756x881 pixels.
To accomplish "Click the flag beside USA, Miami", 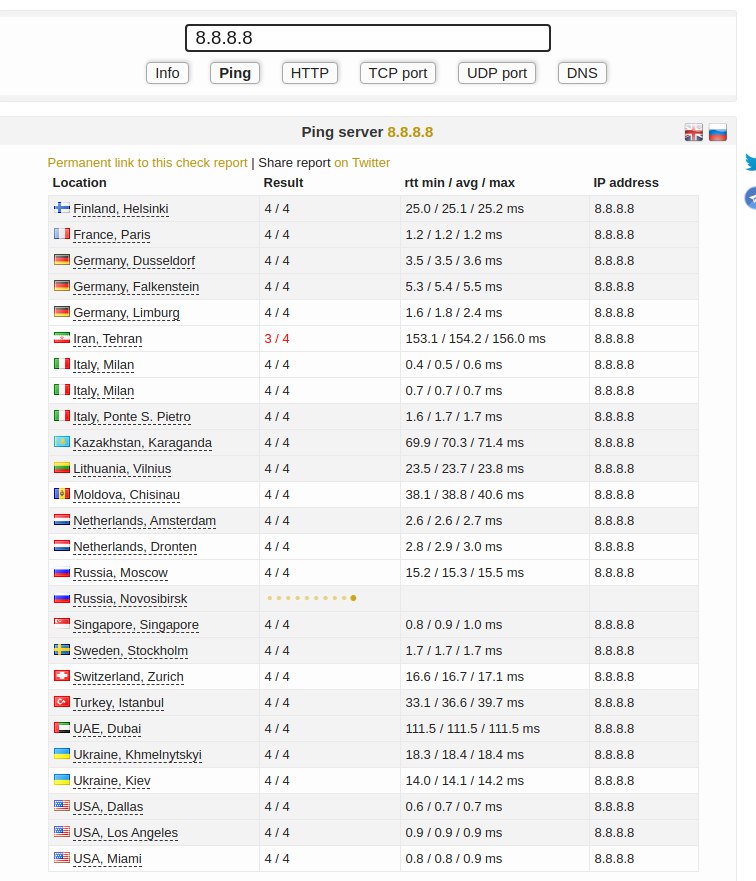I will pos(62,858).
